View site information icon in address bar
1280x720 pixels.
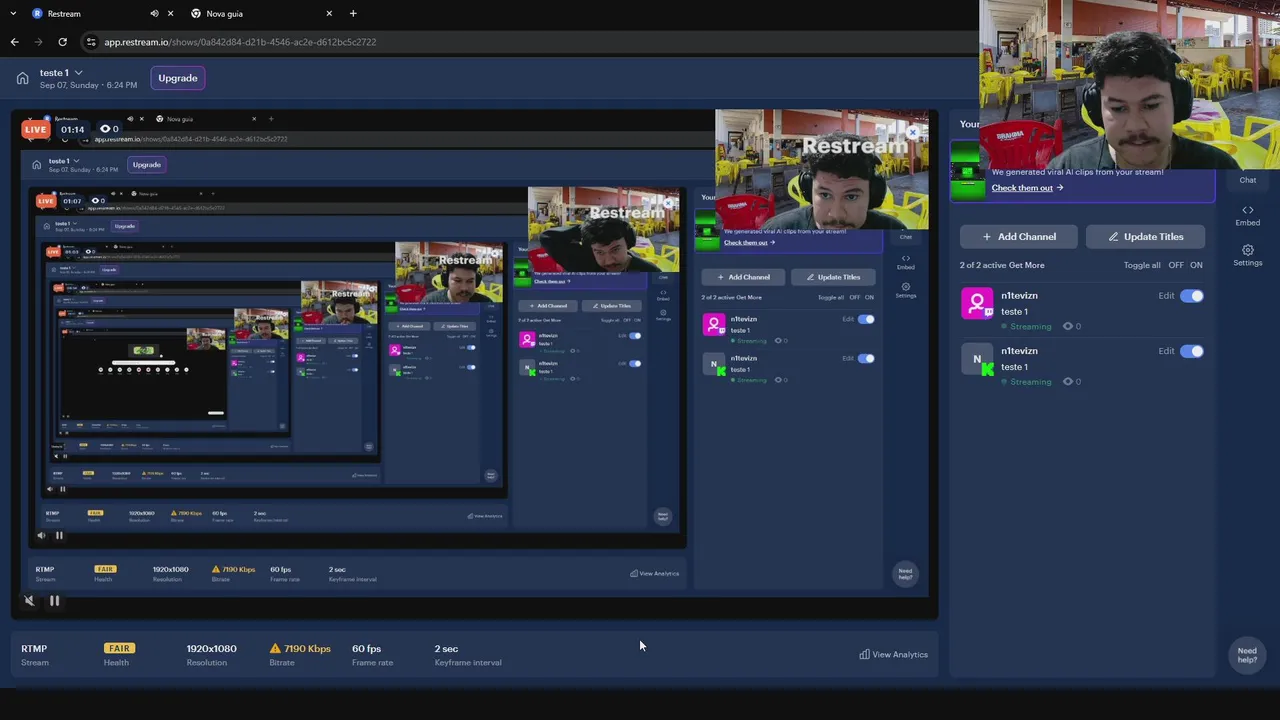click(91, 42)
